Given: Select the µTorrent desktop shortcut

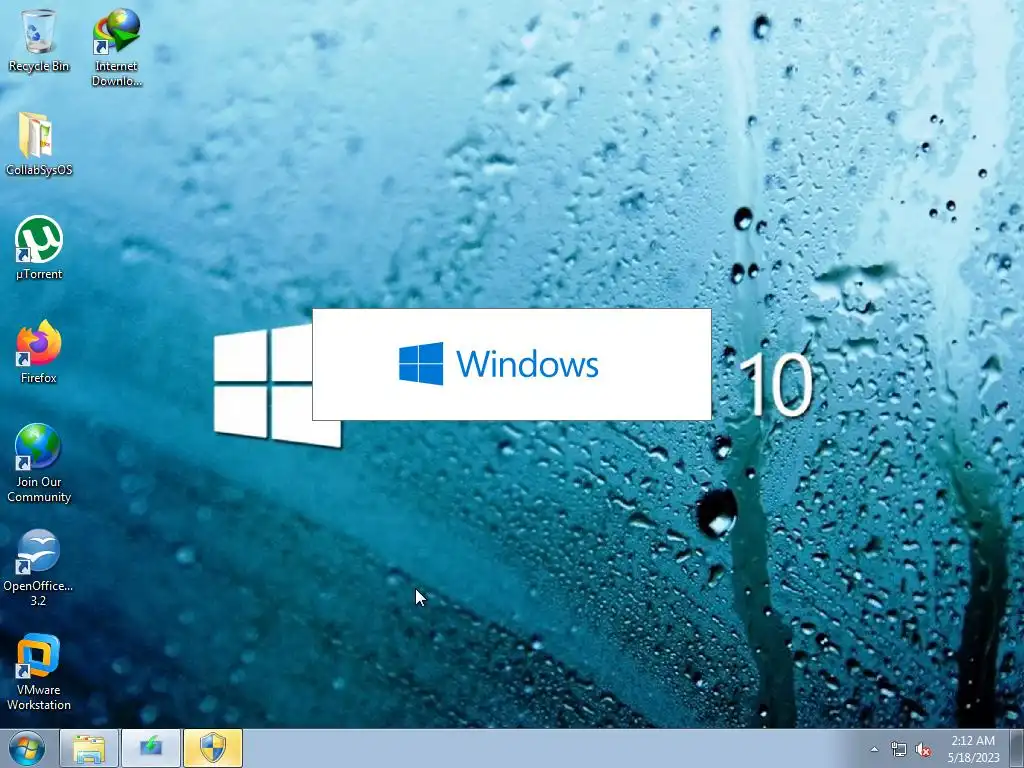Looking at the screenshot, I should click(x=39, y=248).
